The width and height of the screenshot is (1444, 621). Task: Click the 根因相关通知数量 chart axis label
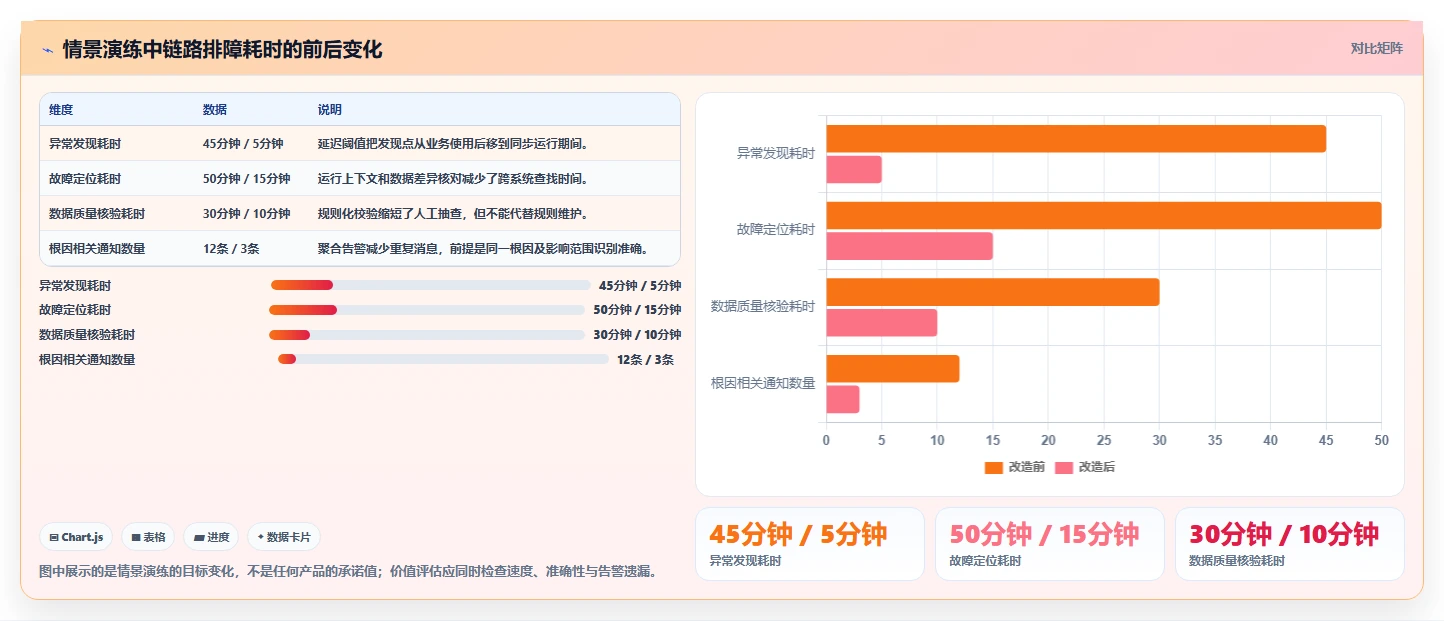pos(763,383)
